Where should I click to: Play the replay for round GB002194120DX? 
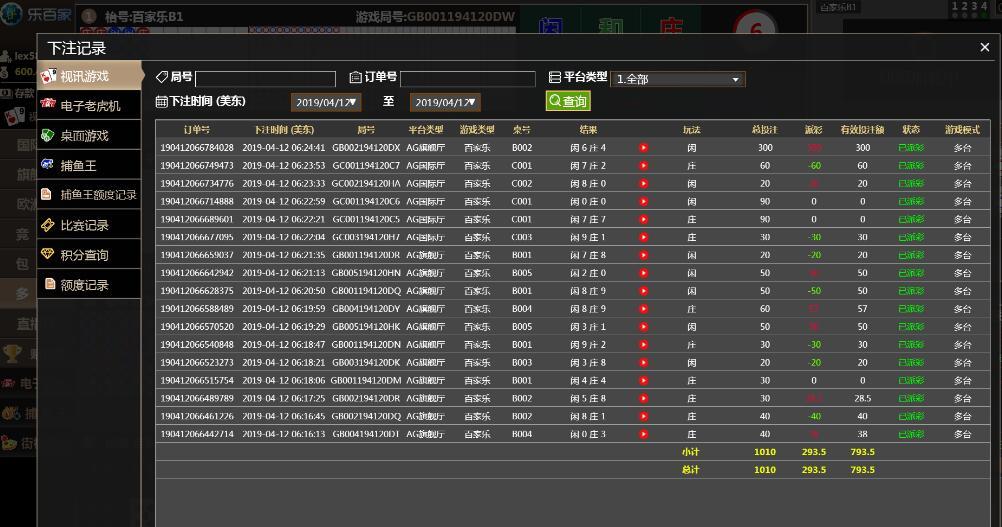[x=643, y=148]
